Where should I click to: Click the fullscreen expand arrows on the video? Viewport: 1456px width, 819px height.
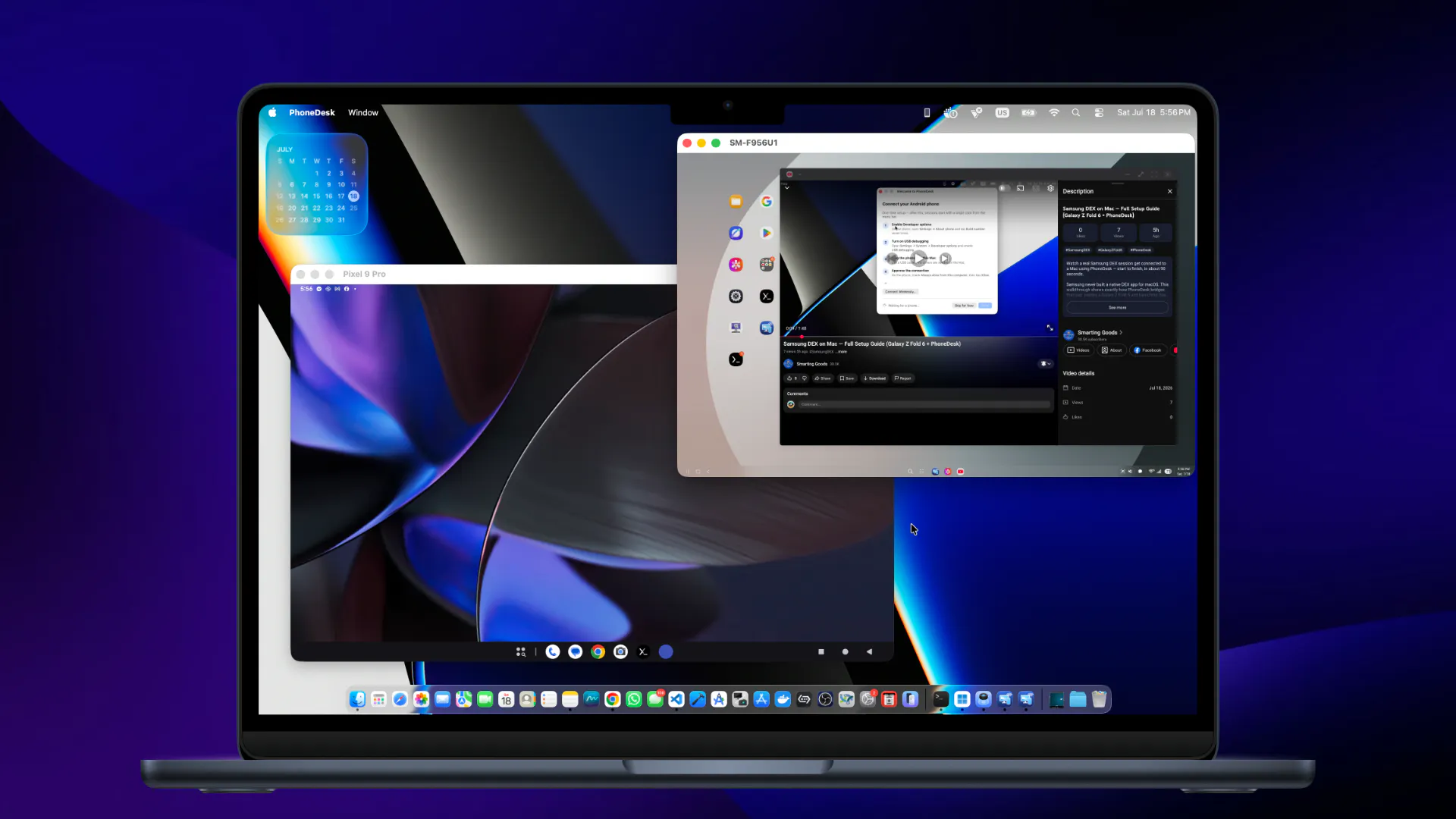click(x=1050, y=328)
